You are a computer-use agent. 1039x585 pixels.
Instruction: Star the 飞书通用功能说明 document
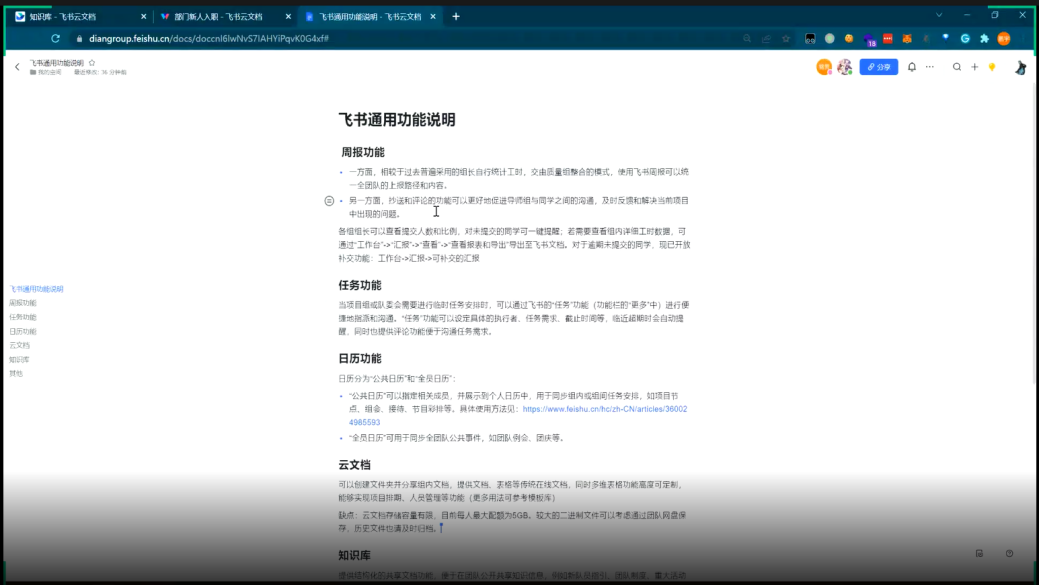coord(92,62)
